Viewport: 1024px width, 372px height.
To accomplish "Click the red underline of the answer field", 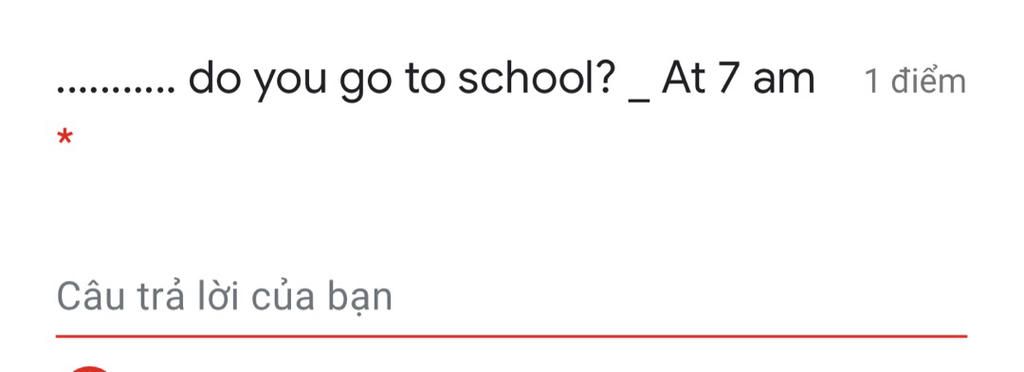I will click(x=511, y=336).
